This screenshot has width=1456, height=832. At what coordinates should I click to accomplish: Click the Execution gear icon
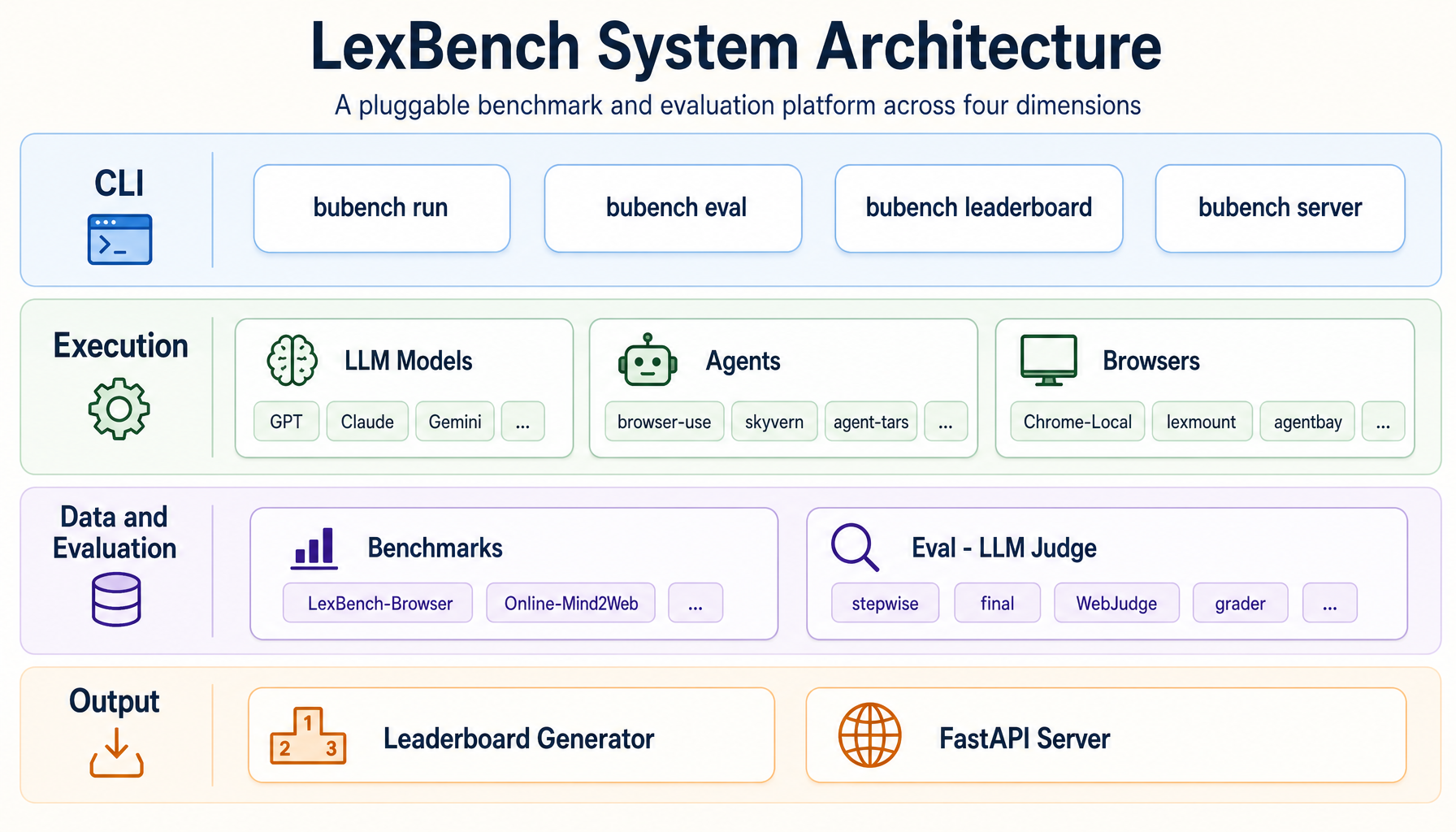pos(119,409)
